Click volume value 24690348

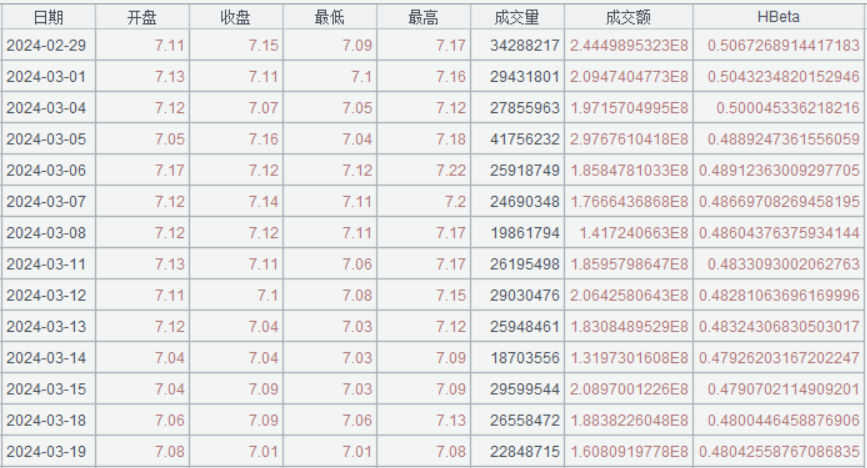click(525, 201)
